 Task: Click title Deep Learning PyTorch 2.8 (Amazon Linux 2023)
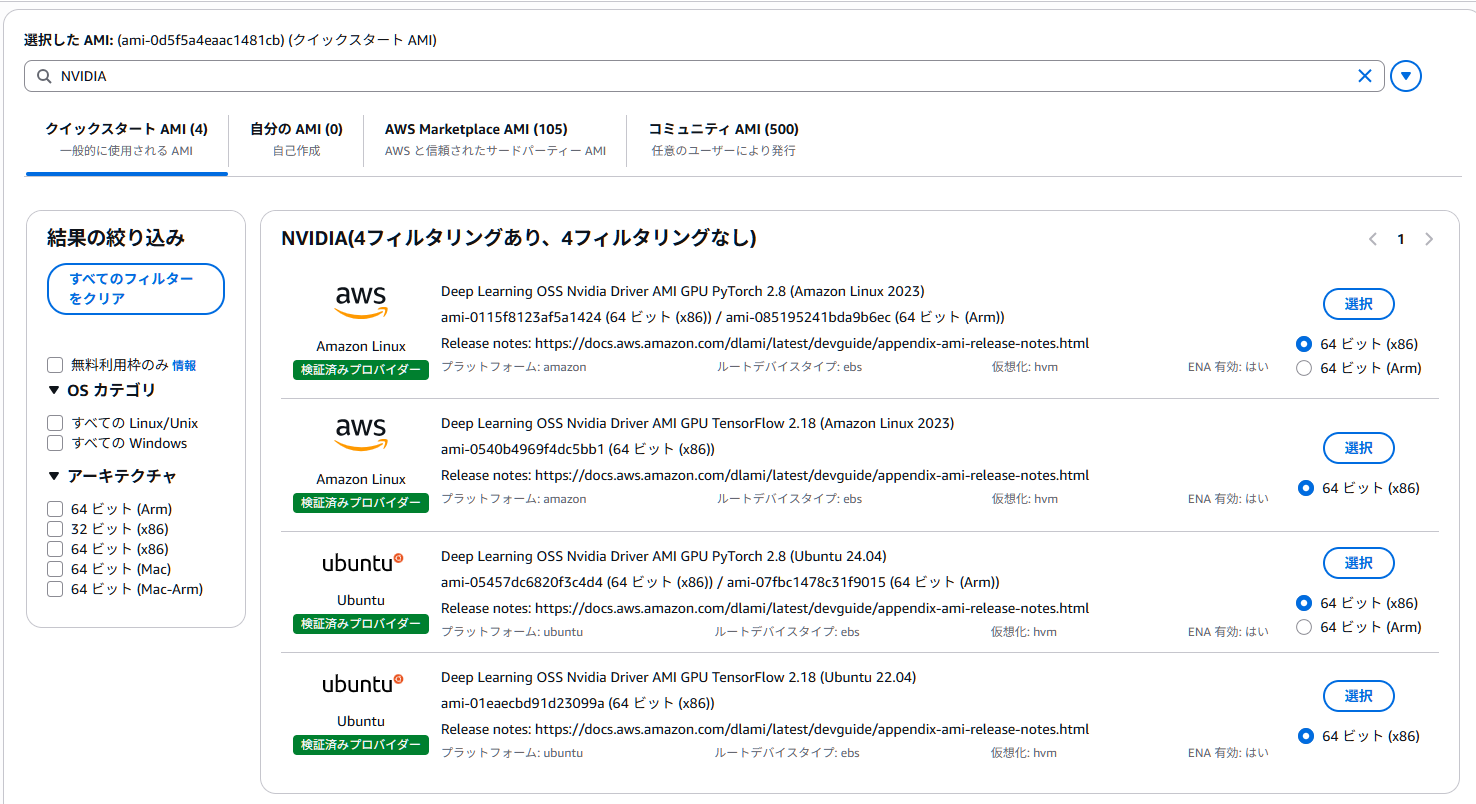tap(683, 292)
